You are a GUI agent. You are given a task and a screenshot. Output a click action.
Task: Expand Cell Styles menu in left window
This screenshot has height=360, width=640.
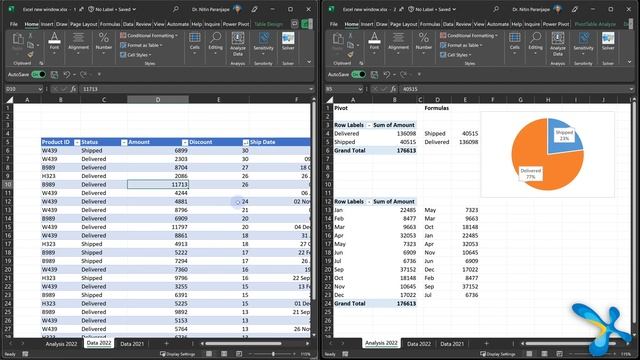[x=136, y=55]
